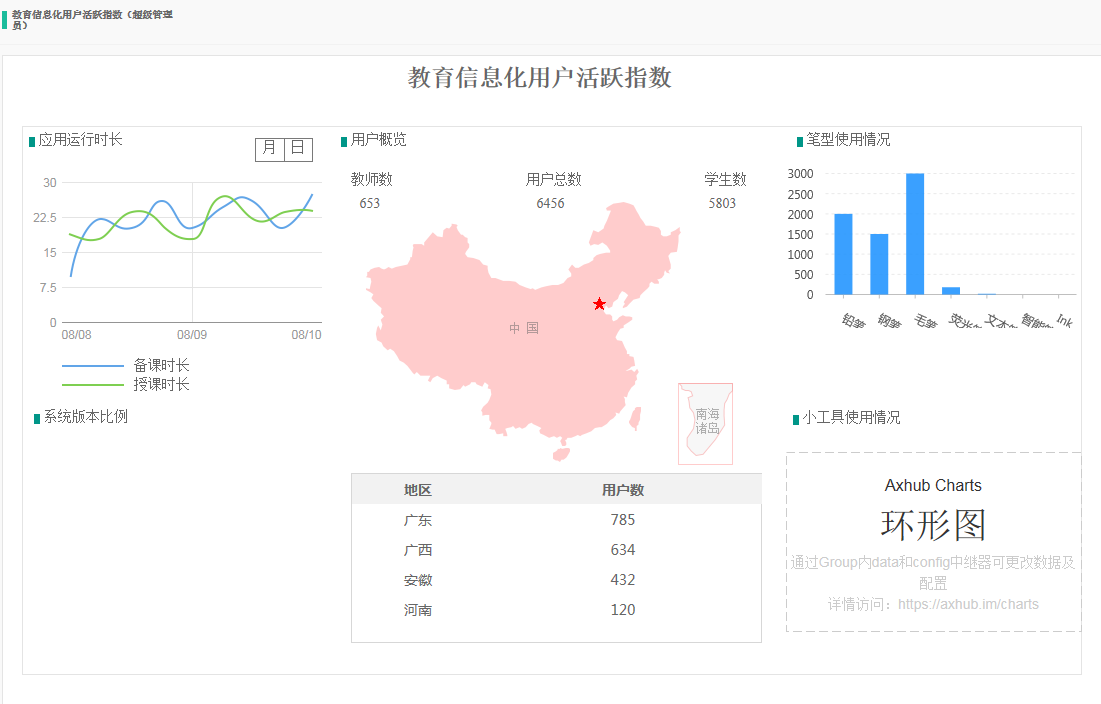Click the 环形图 placeholder chart
Screen dimensions: 1101x704
[933, 525]
